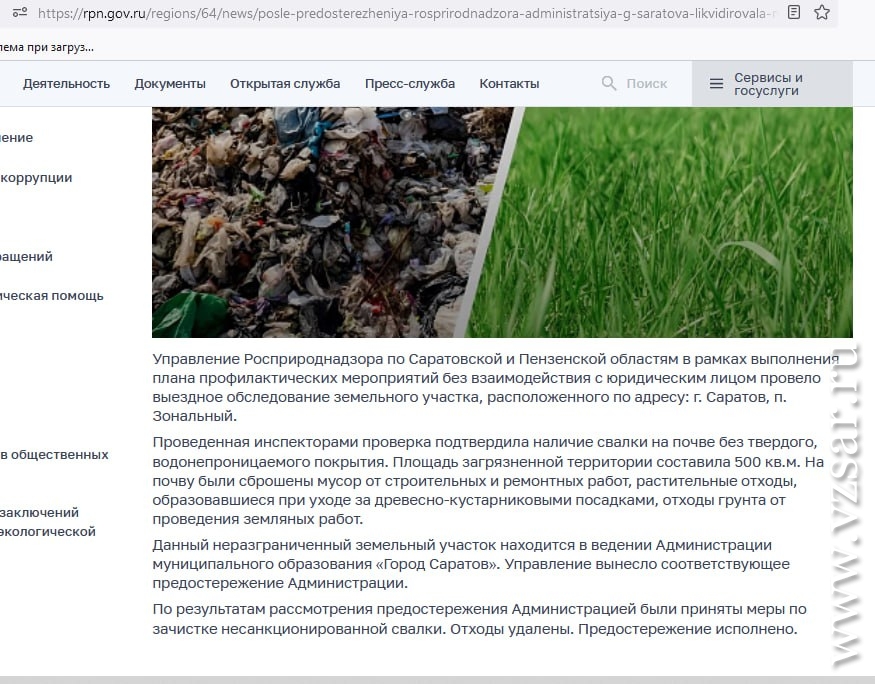Click the garbage and grass article image
Screen dimensions: 875x684
tap(502, 222)
